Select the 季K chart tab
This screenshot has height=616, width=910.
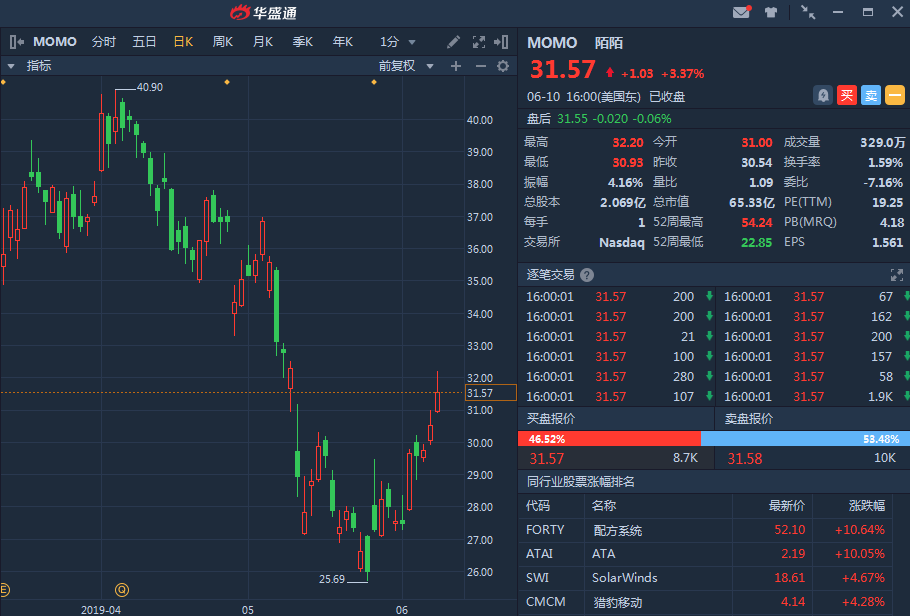tap(303, 42)
